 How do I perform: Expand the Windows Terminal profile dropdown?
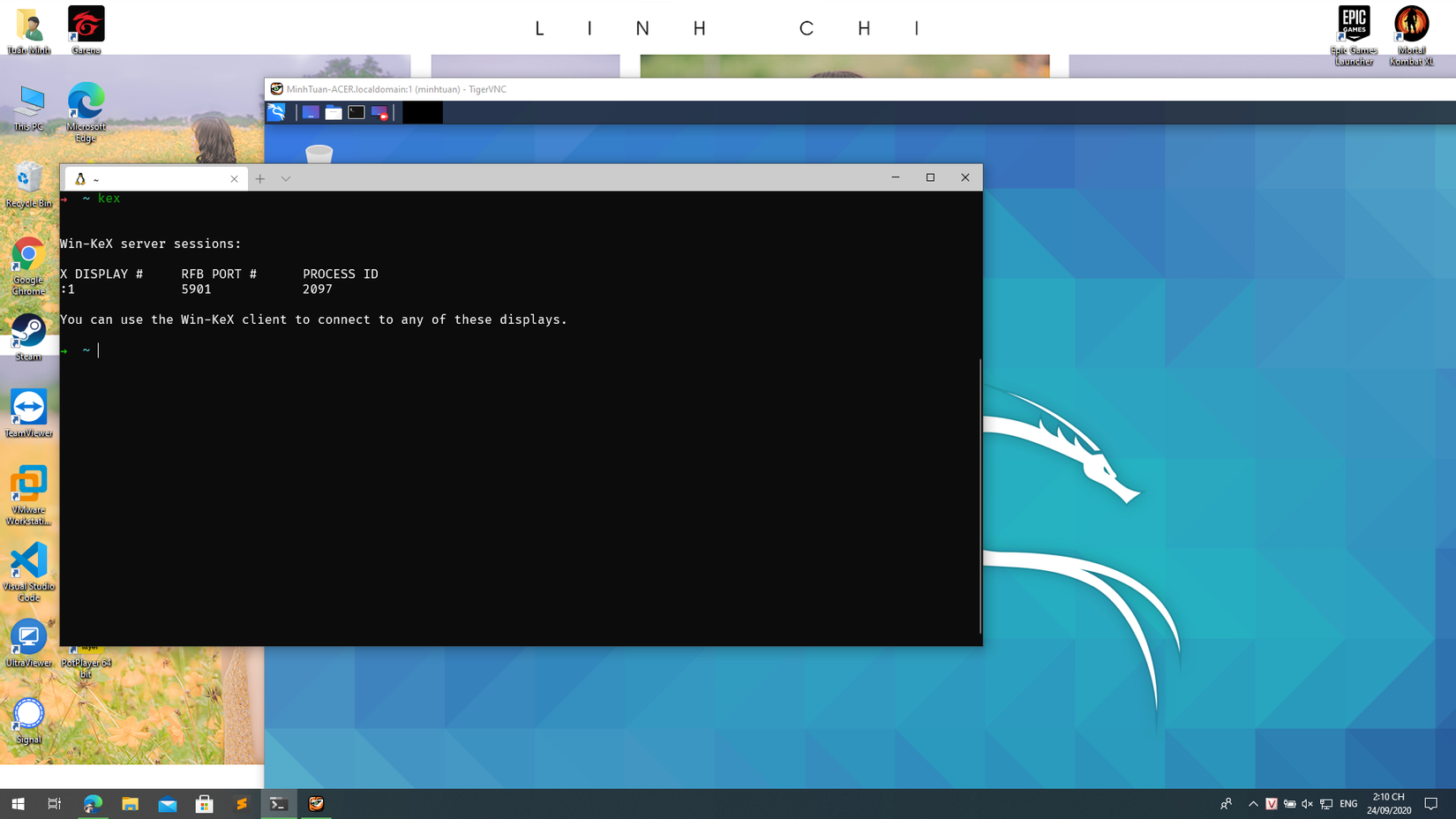[286, 178]
